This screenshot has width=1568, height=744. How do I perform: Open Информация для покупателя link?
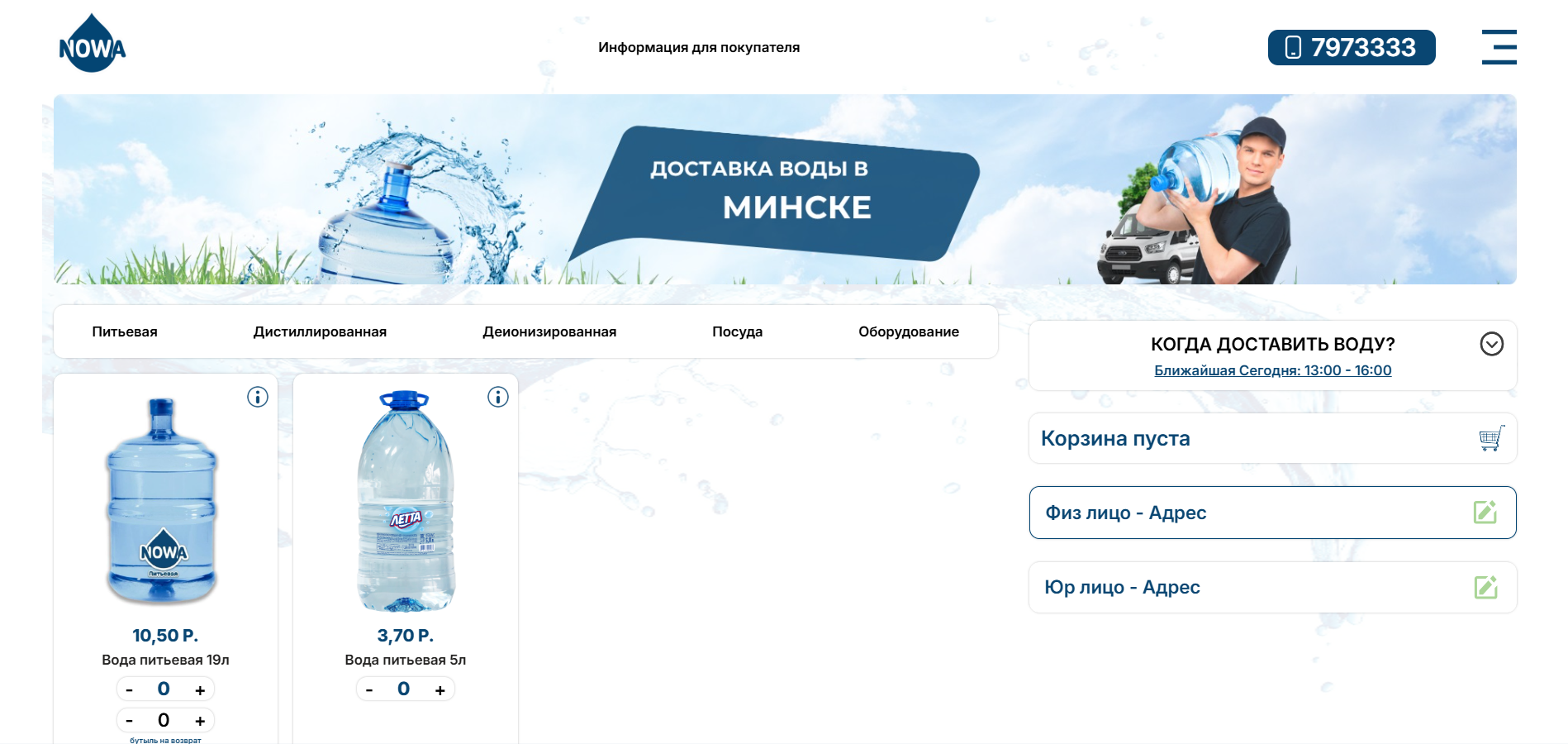tap(699, 48)
